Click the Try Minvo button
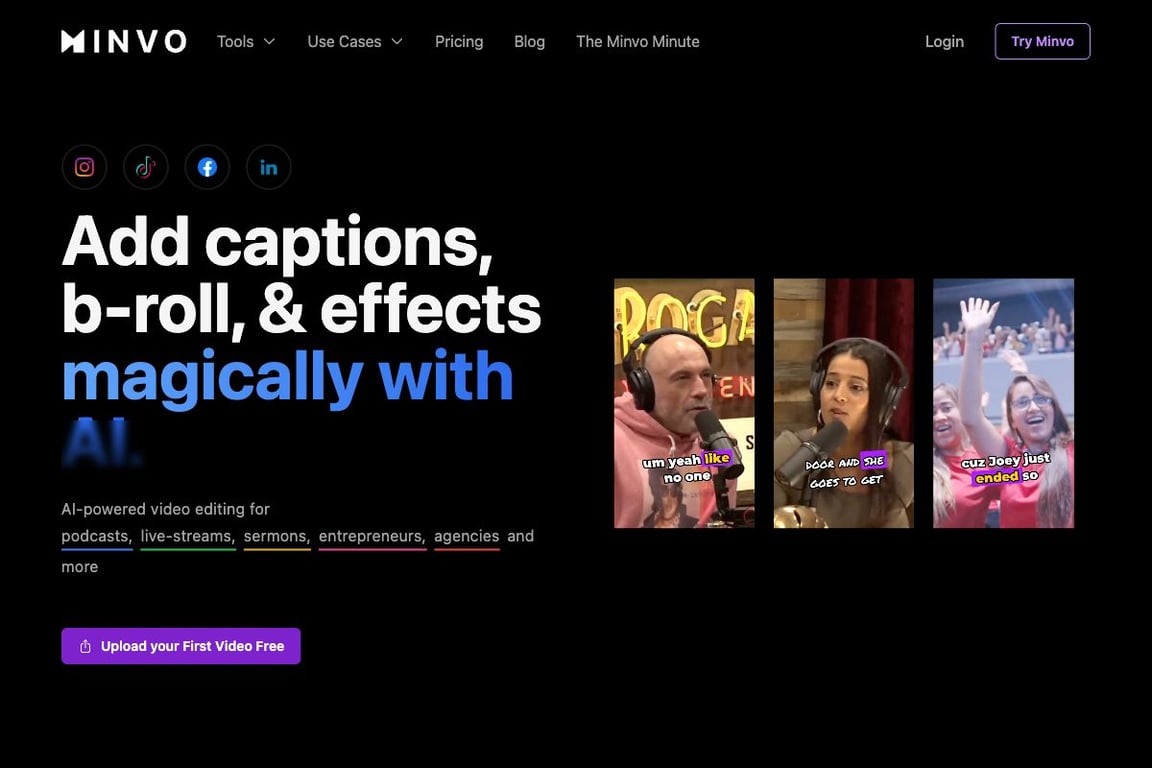1152x768 pixels. click(1043, 41)
